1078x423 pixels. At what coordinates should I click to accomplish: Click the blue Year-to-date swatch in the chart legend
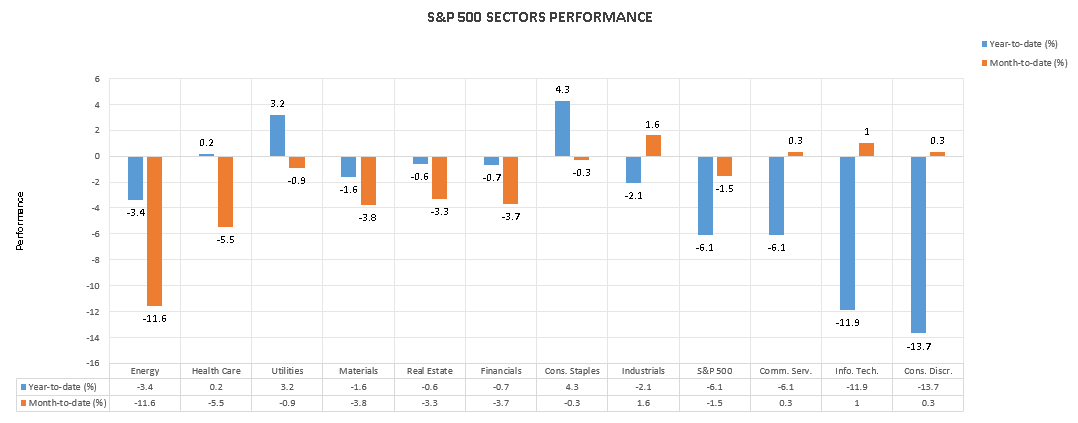(984, 45)
